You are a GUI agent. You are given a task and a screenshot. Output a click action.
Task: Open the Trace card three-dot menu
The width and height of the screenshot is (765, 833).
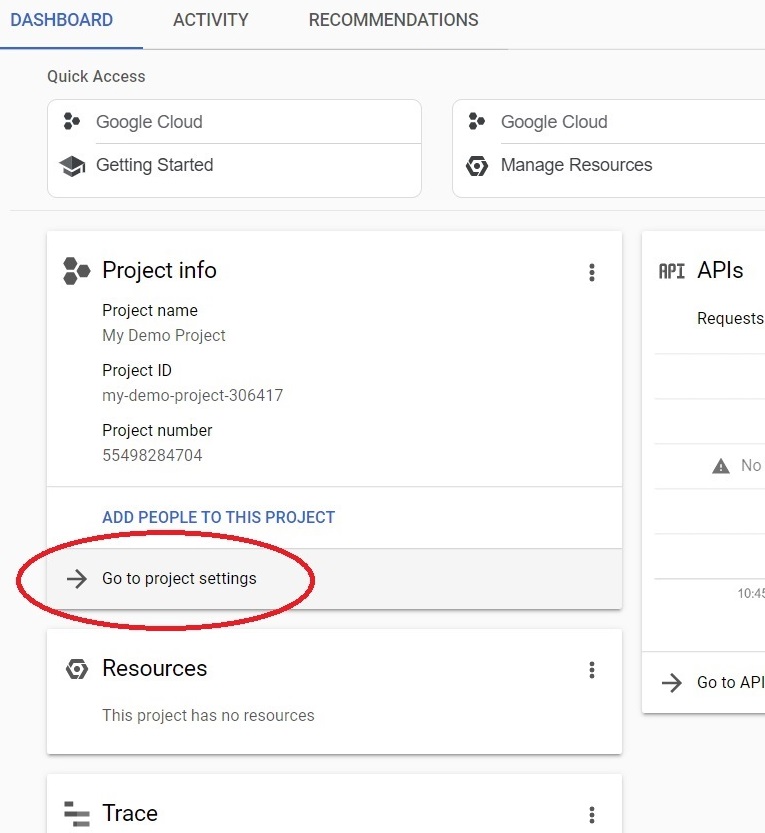[592, 814]
